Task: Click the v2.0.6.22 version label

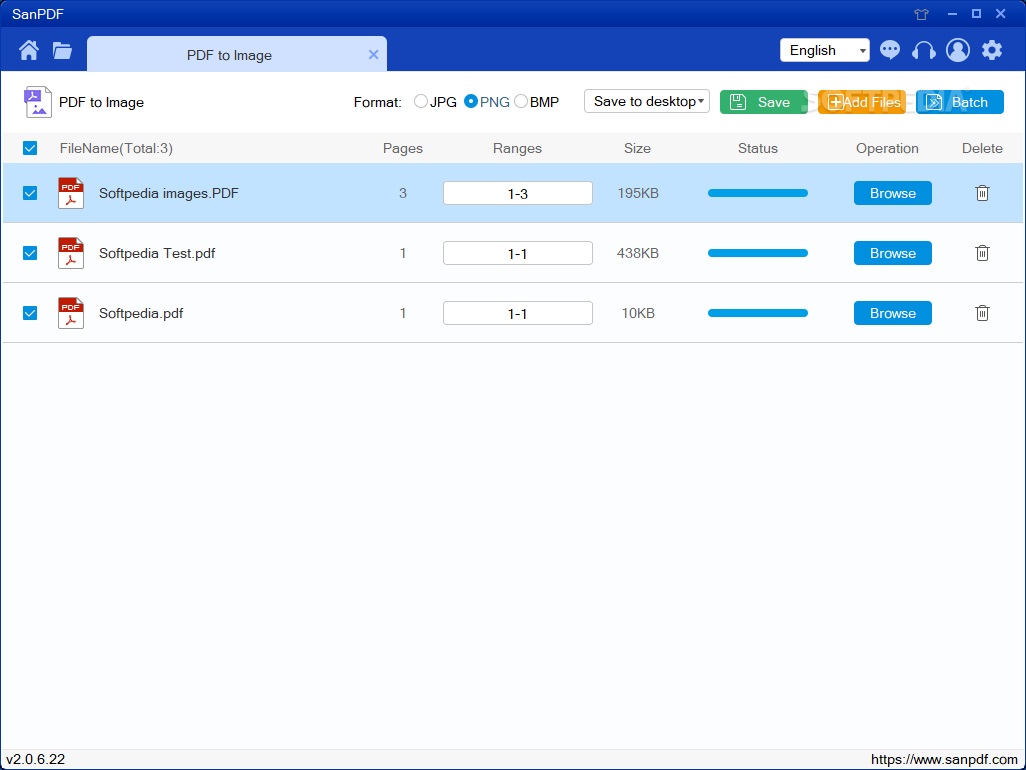Action: (x=36, y=759)
